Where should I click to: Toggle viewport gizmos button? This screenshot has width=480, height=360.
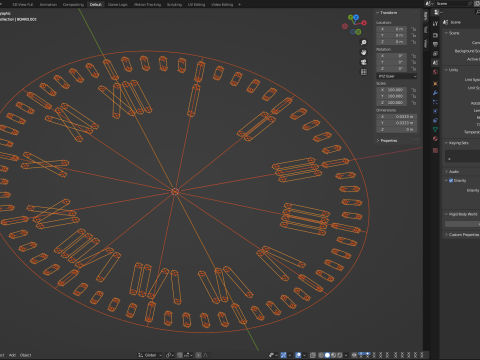pos(284,355)
